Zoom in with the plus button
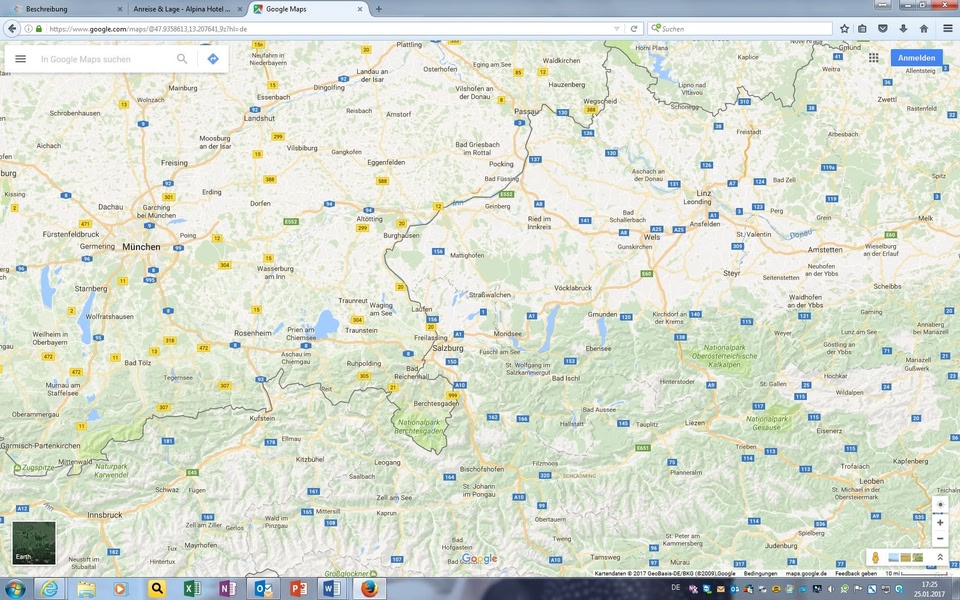The width and height of the screenshot is (960, 600). [940, 522]
